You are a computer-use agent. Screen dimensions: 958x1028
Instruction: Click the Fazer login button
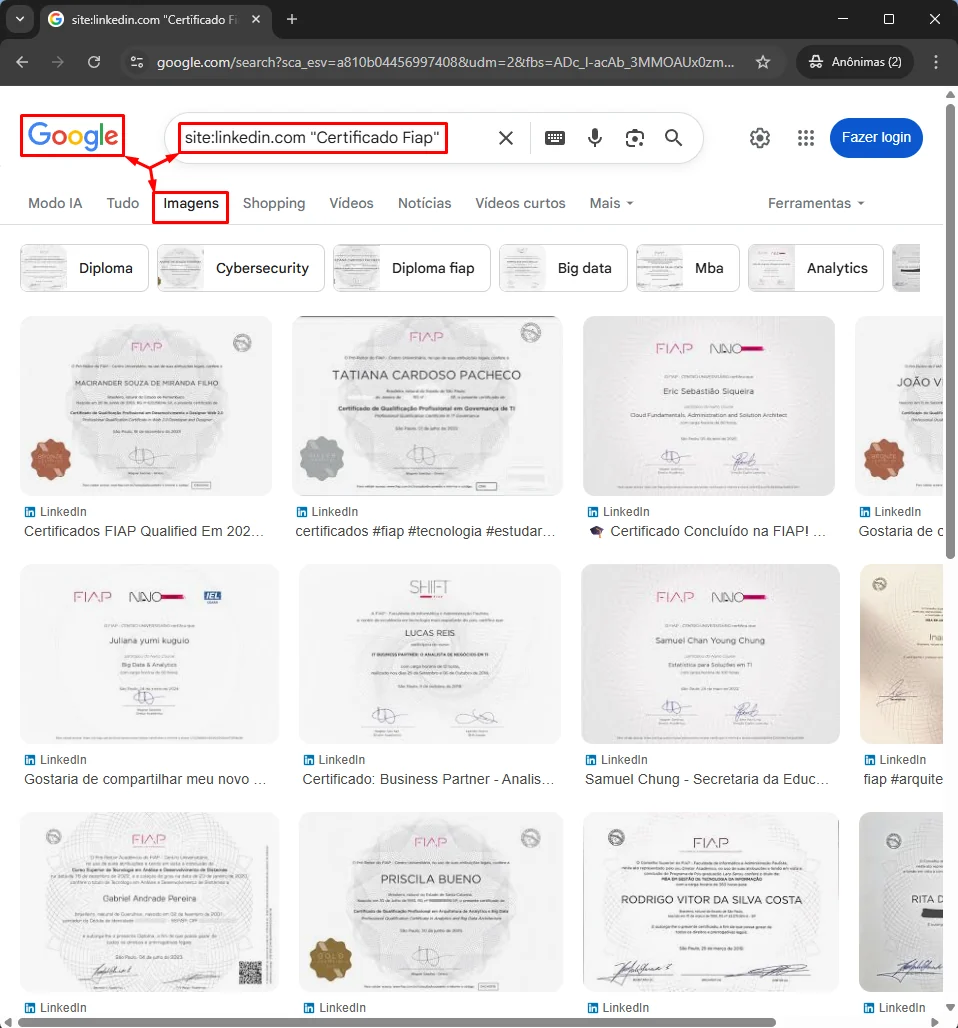point(876,138)
